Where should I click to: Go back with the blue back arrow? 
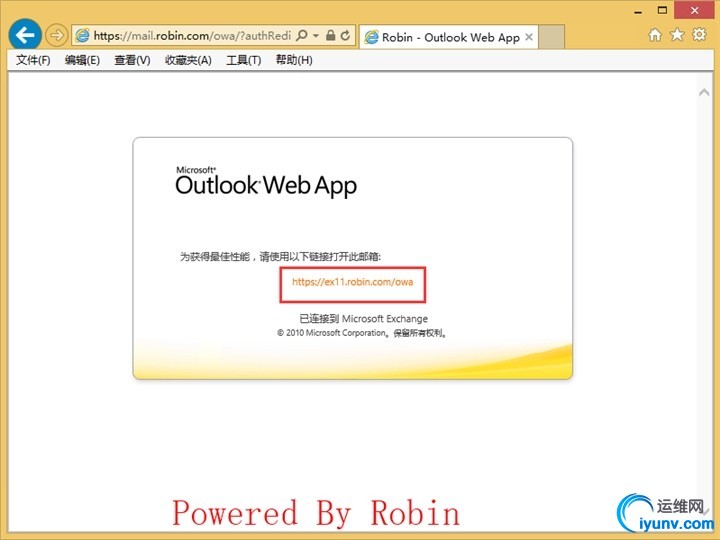[25, 35]
